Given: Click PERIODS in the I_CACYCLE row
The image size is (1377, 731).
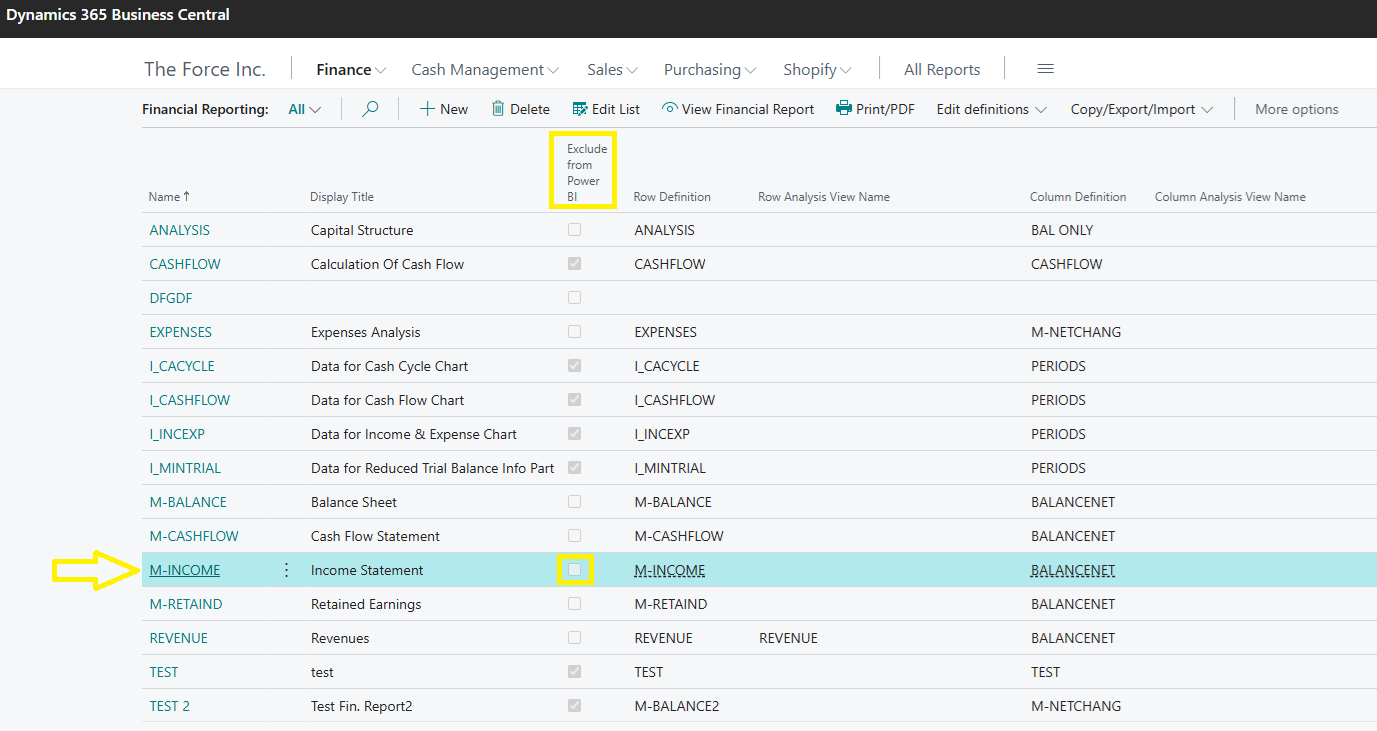Looking at the screenshot, I should 1058,366.
